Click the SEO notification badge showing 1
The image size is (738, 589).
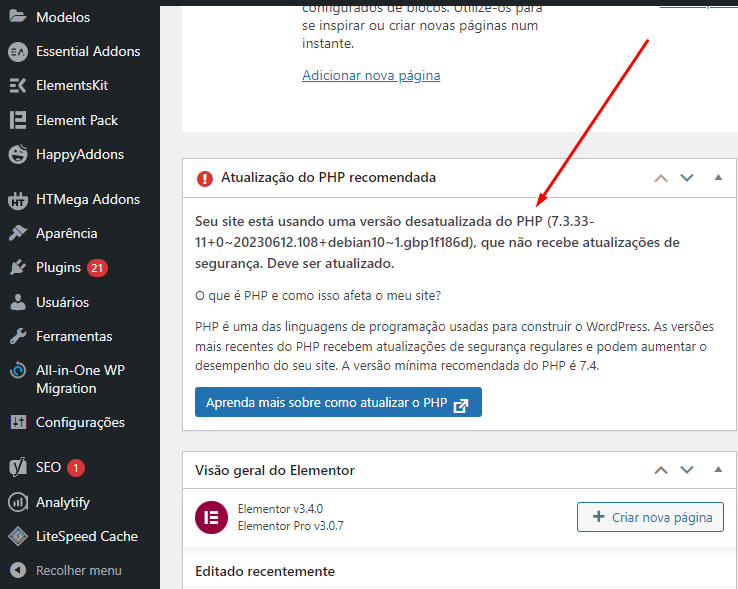tap(76, 468)
